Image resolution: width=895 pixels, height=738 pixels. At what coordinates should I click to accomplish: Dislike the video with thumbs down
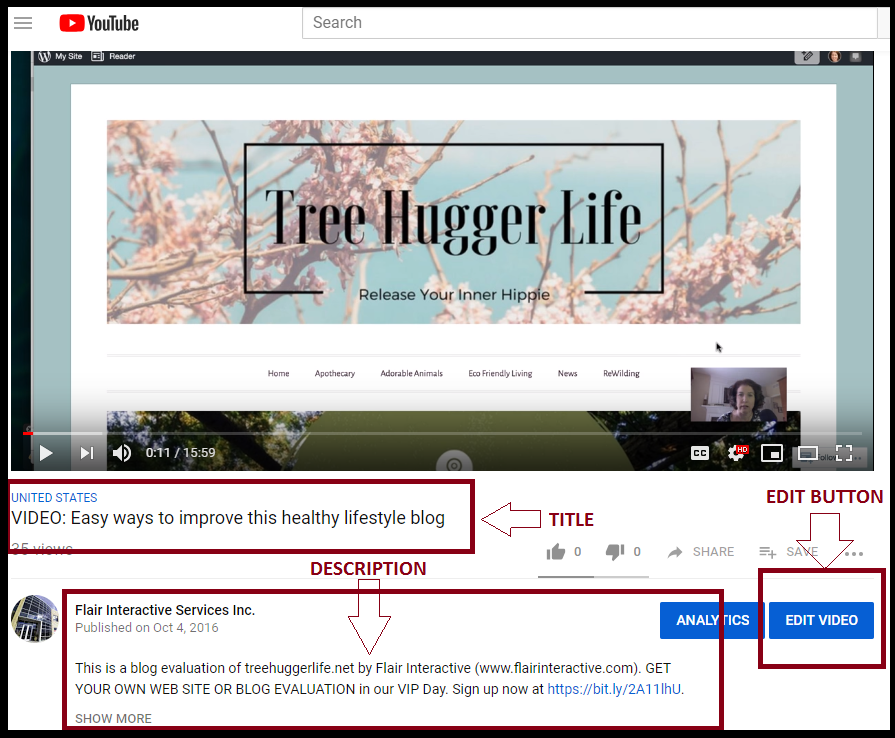614,551
